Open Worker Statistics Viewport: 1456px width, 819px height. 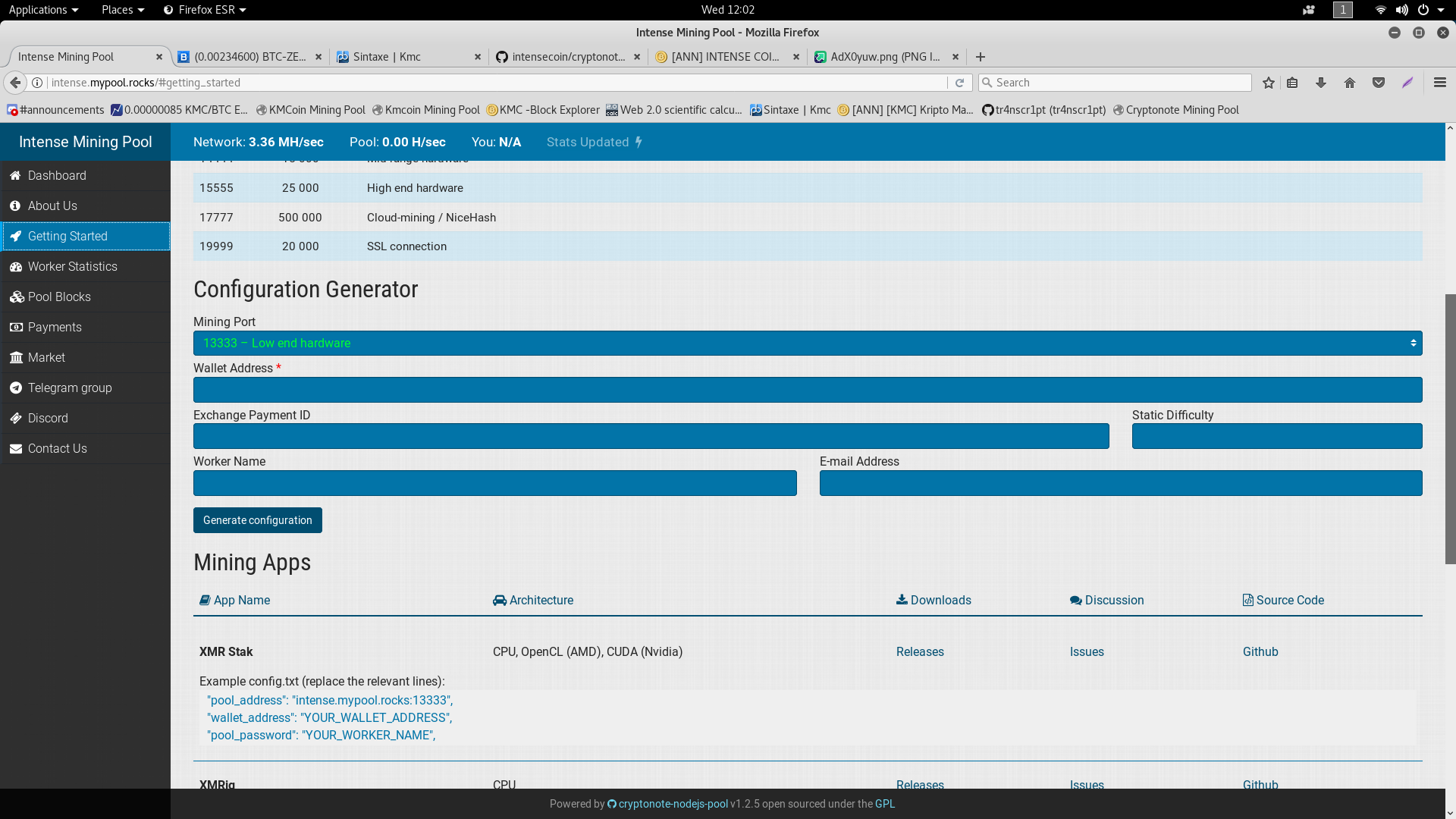(85, 266)
